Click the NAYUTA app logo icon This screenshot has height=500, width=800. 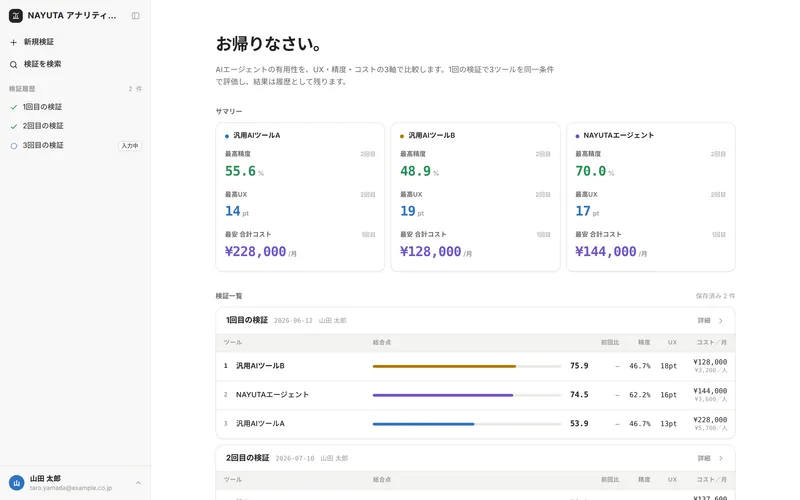coord(16,16)
